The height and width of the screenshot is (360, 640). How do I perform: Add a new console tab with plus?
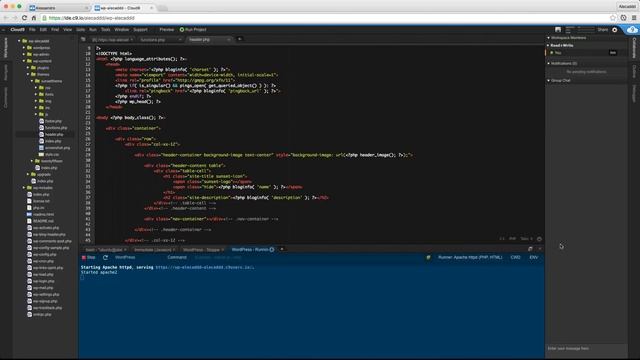click(282, 249)
